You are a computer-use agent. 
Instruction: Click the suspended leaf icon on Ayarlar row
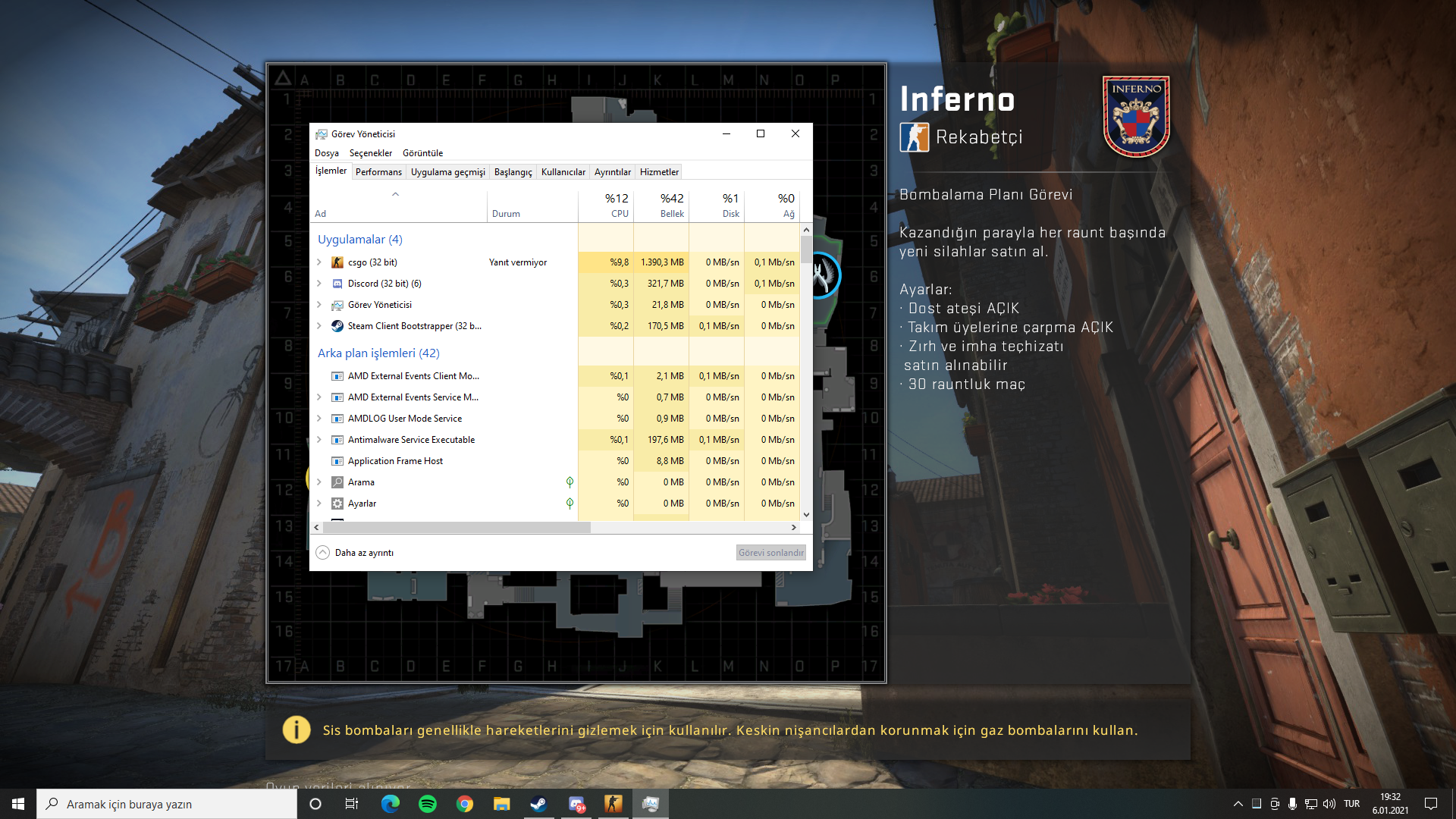[570, 504]
